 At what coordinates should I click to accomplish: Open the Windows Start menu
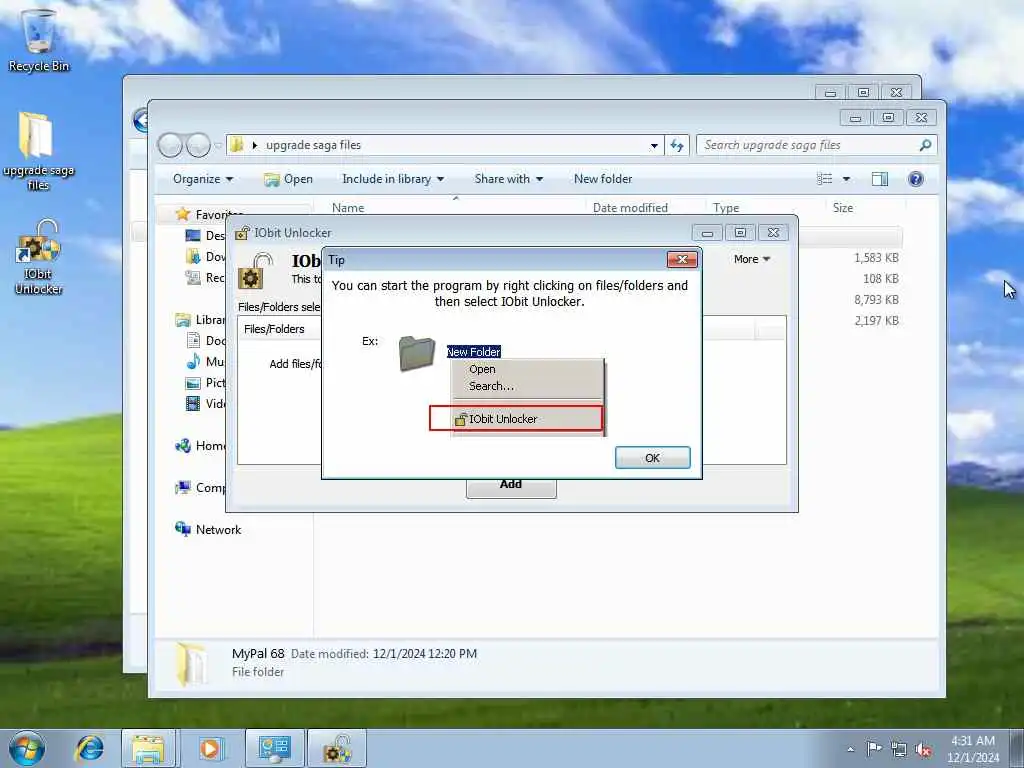click(27, 748)
